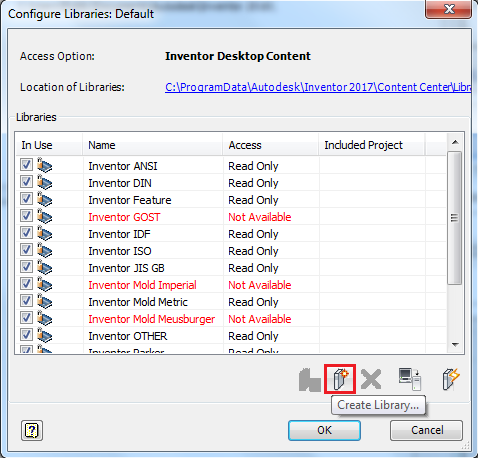Disable In Use for Inventor ISO
Image resolution: width=478 pixels, height=458 pixels.
pos(26,249)
